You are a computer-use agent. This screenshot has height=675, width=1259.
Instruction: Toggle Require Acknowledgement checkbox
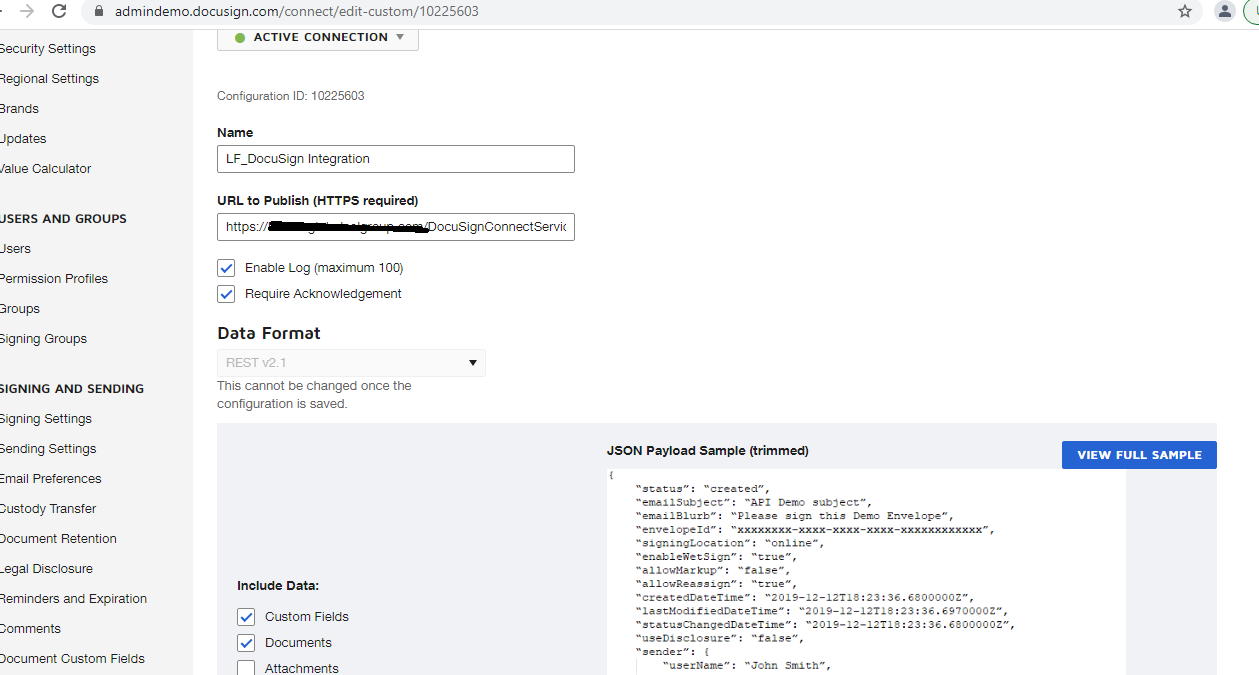pyautogui.click(x=226, y=294)
